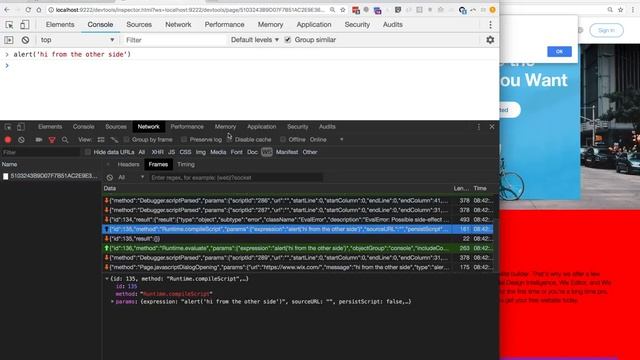
Task: Select the Page.javascriptDialogOpening frame row
Action: [298, 267]
